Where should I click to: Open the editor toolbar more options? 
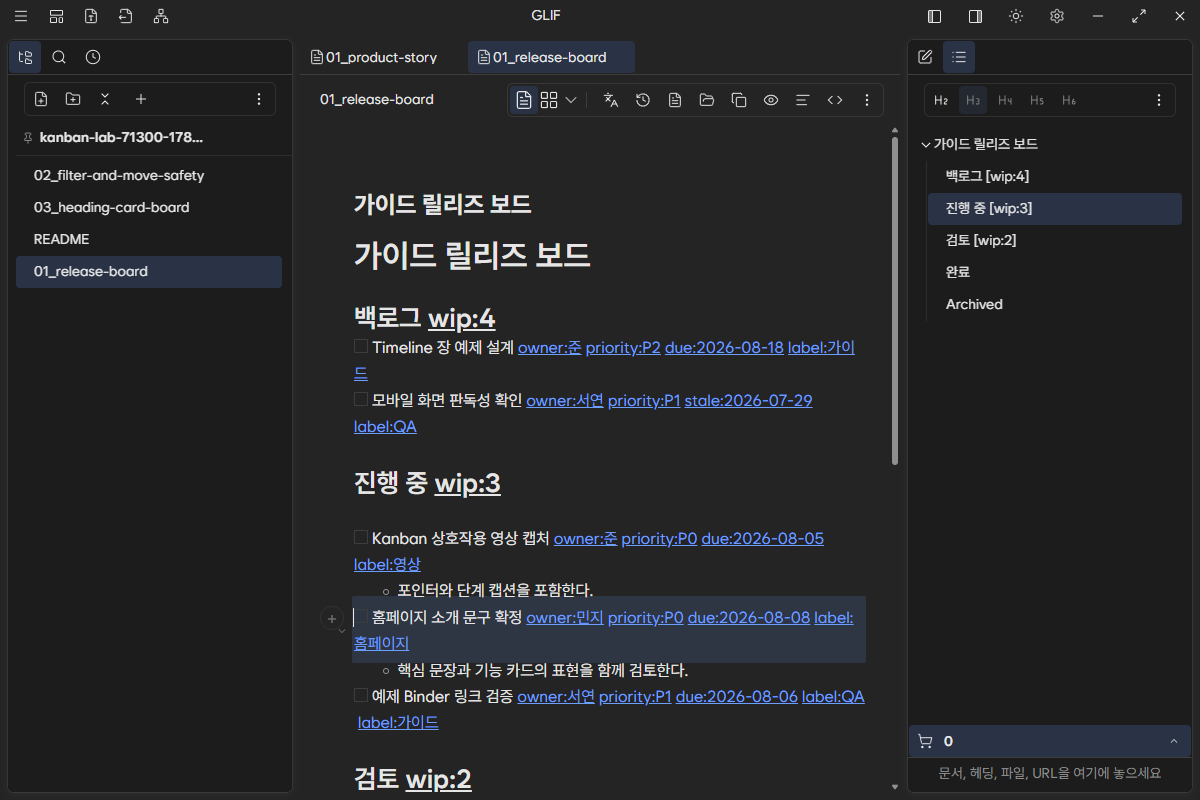pyautogui.click(x=867, y=100)
